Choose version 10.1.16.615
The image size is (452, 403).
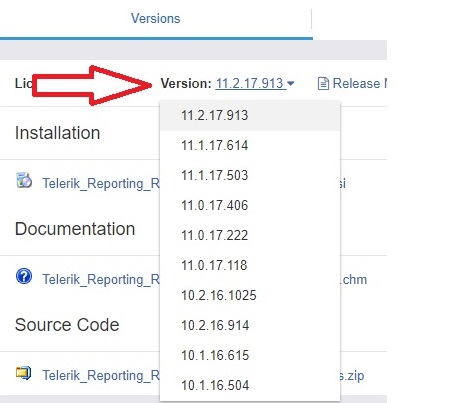(250, 356)
